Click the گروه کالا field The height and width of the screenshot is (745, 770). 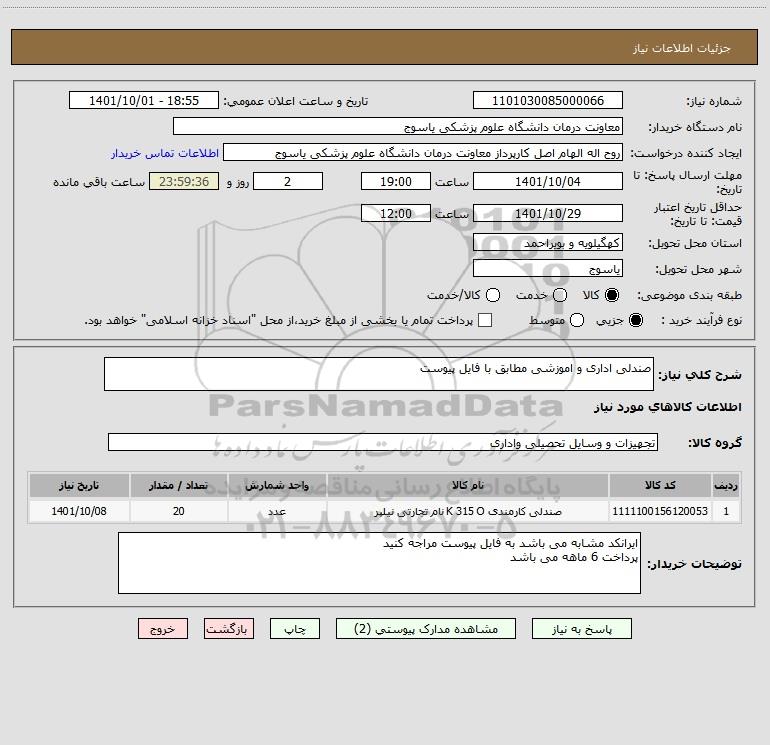tap(383, 442)
